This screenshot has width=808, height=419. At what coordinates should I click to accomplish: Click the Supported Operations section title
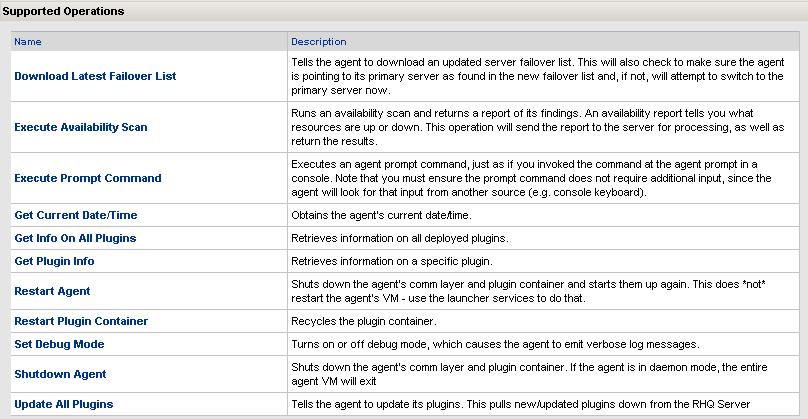[x=63, y=11]
